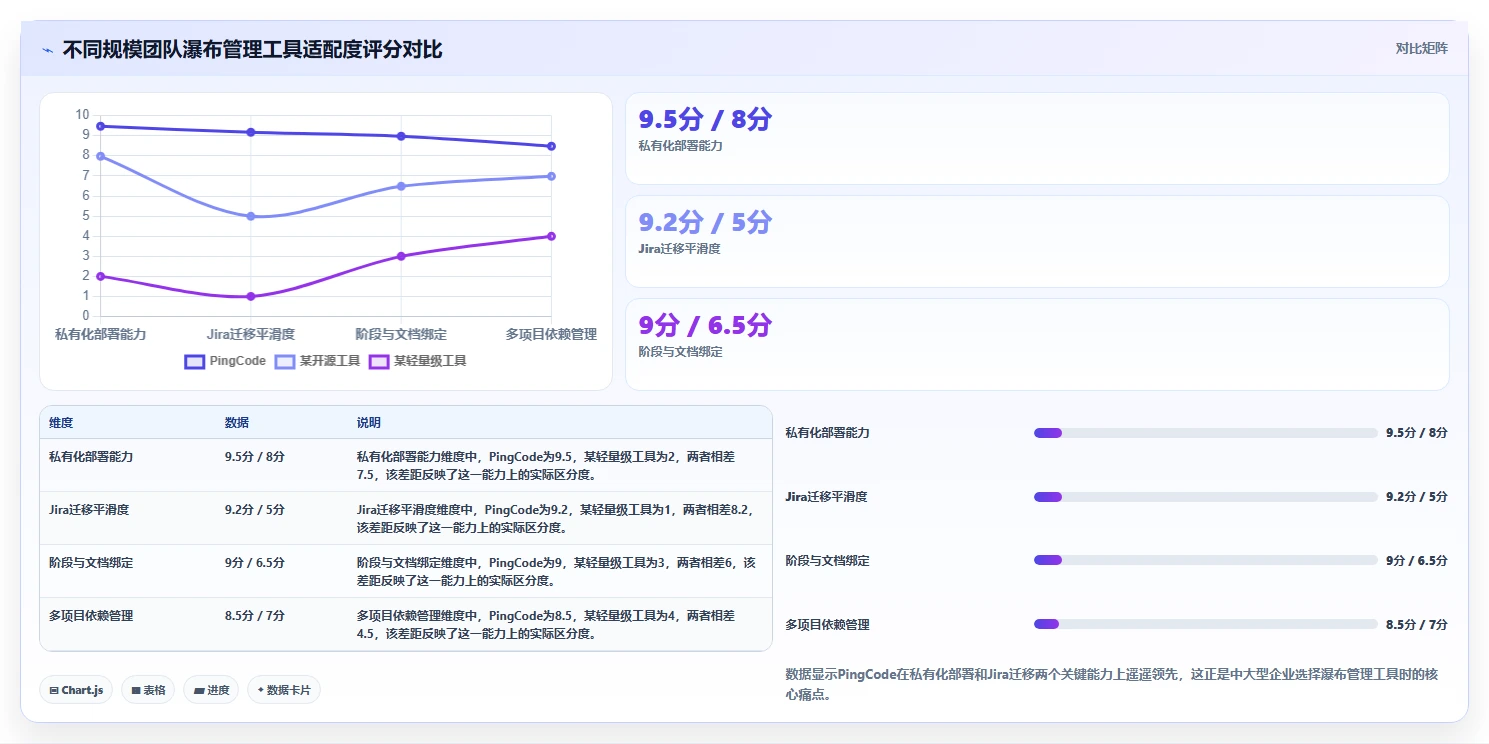Image resolution: width=1489 pixels, height=744 pixels.
Task: Toggle the PingCode legend swatch in chart
Action: point(194,361)
